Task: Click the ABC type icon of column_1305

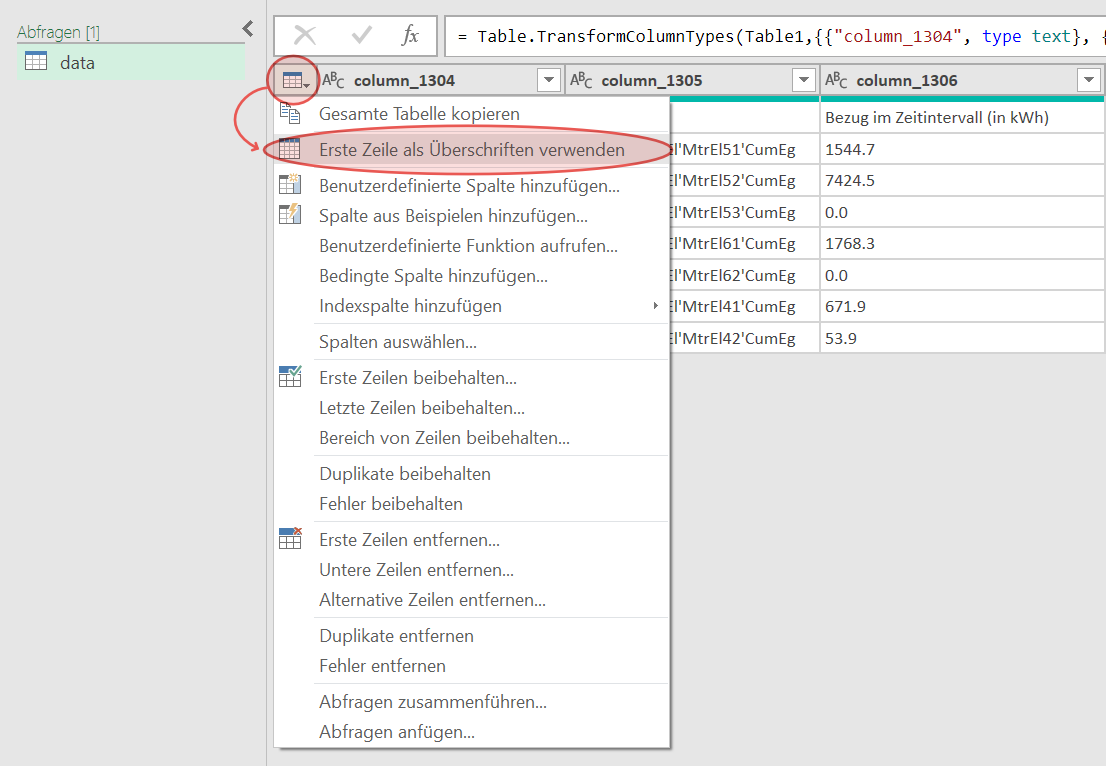Action: pos(581,80)
